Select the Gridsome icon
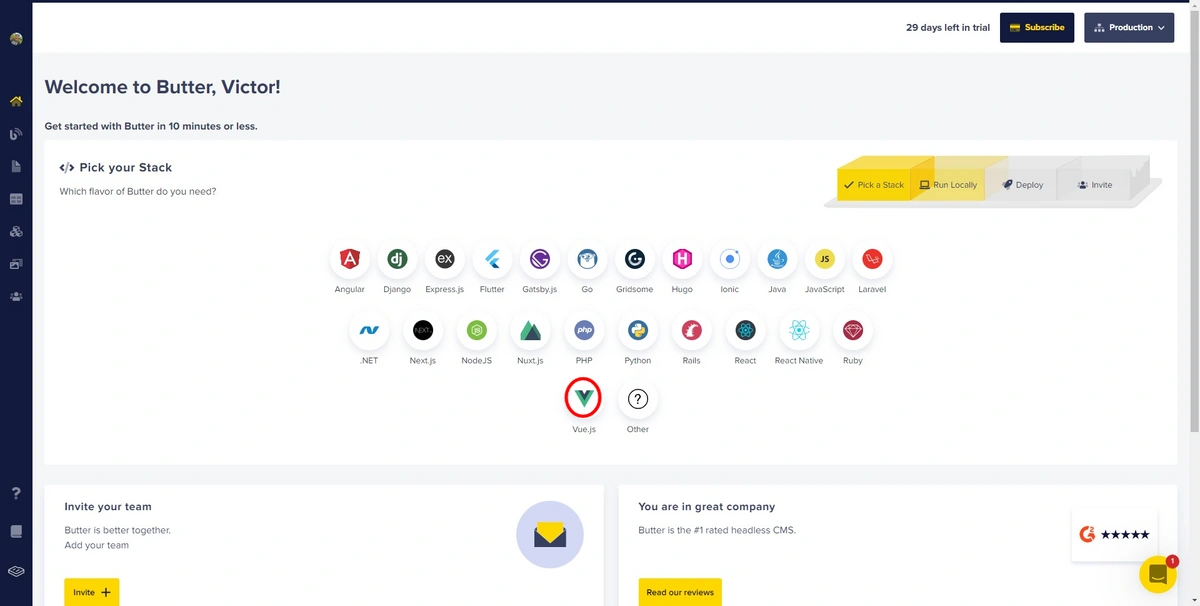This screenshot has width=1200, height=606. [635, 259]
